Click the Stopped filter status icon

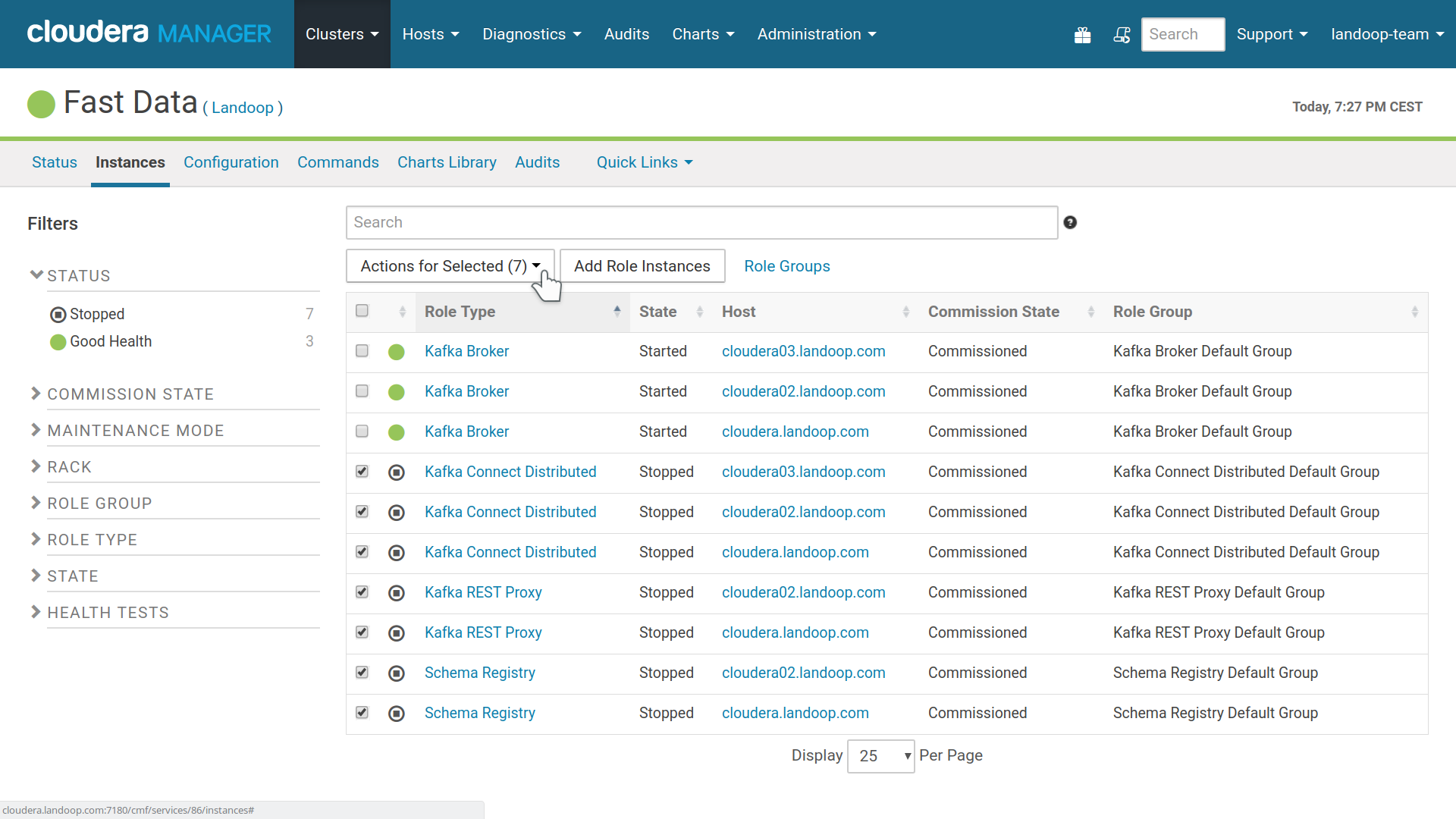click(x=58, y=315)
